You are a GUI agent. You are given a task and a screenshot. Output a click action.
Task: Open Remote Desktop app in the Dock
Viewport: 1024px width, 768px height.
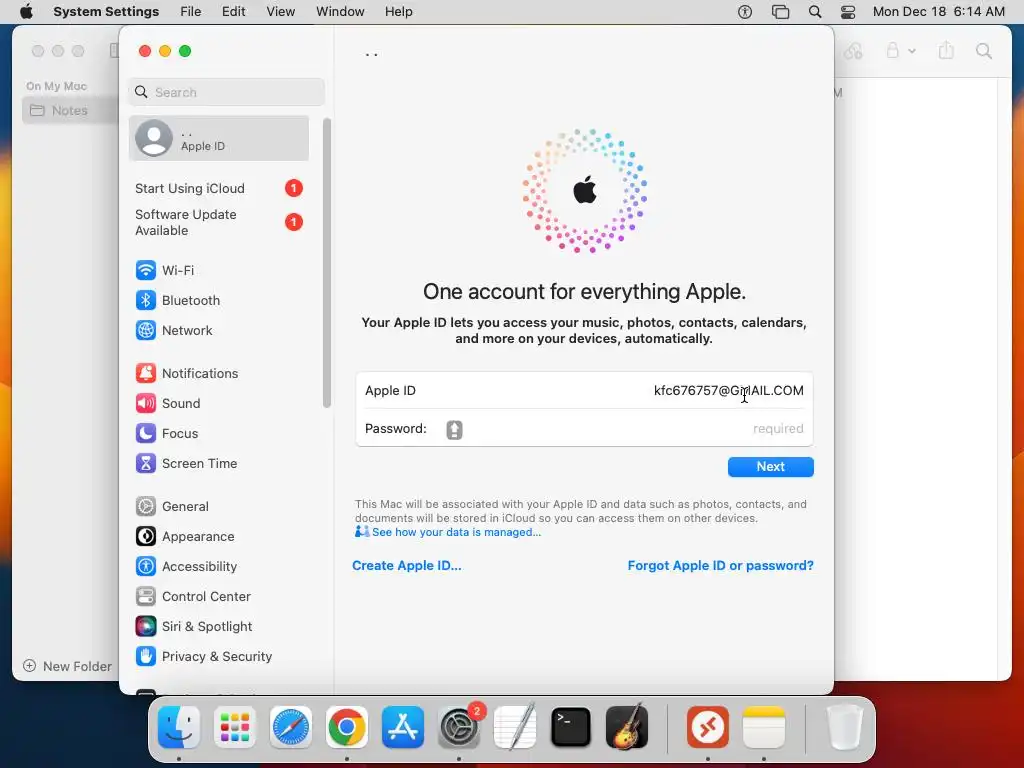coord(708,727)
